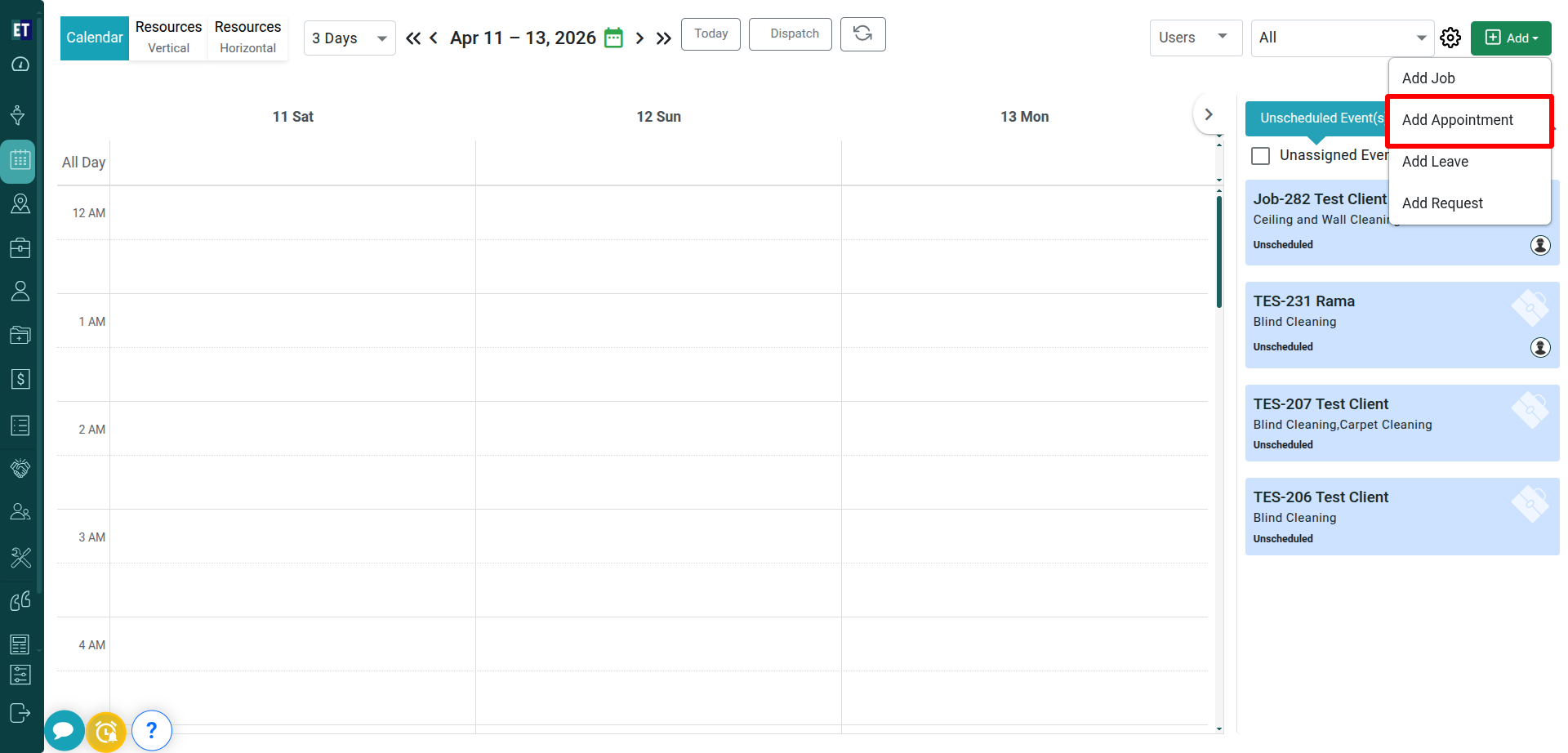Click the calendar settings gear icon
This screenshot has width=1568, height=753.
tap(1450, 38)
